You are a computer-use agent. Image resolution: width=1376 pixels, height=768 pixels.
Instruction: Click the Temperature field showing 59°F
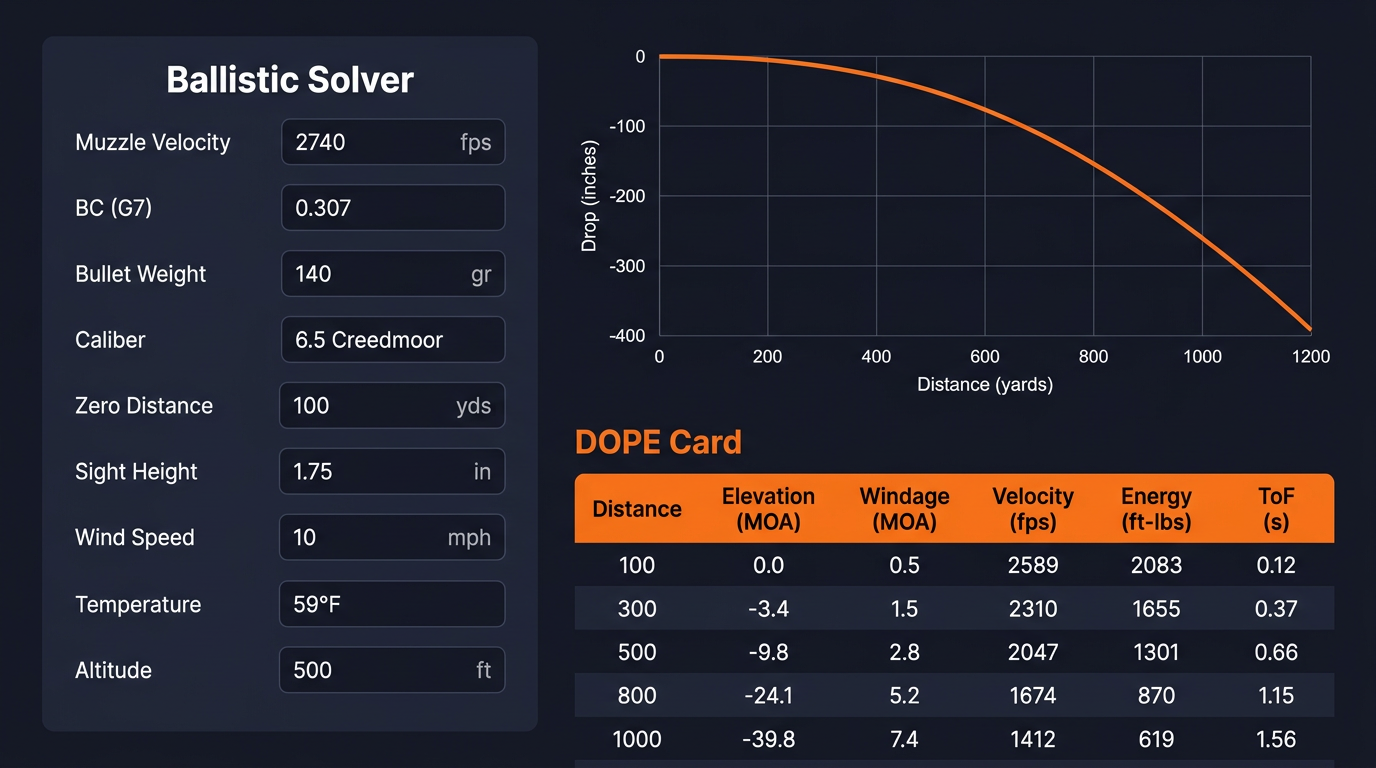pyautogui.click(x=392, y=604)
